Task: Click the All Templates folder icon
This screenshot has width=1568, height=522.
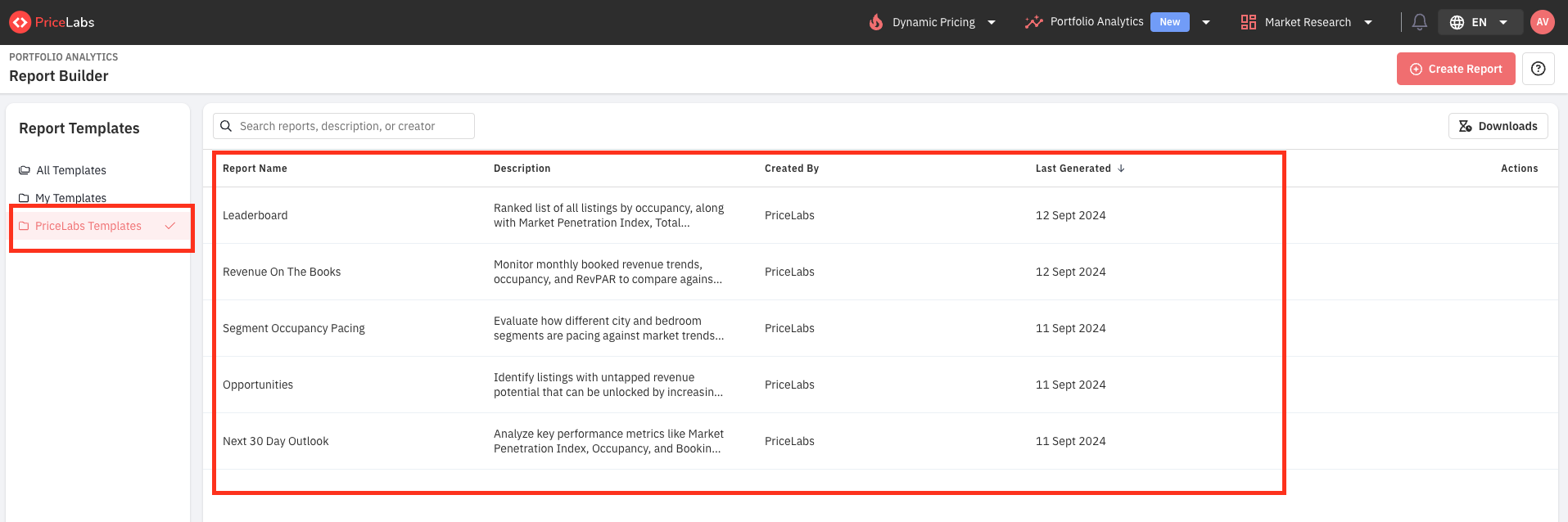Action: coord(25,170)
